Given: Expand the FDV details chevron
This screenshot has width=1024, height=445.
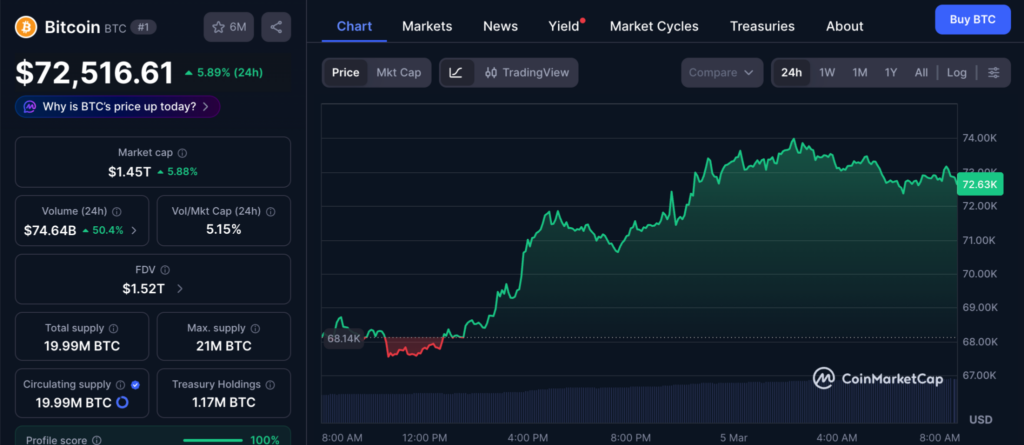Looking at the screenshot, I should coord(180,289).
